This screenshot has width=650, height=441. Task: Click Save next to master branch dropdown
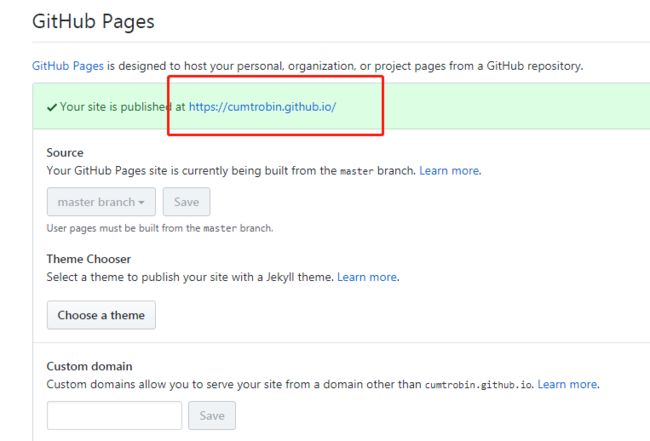(187, 202)
